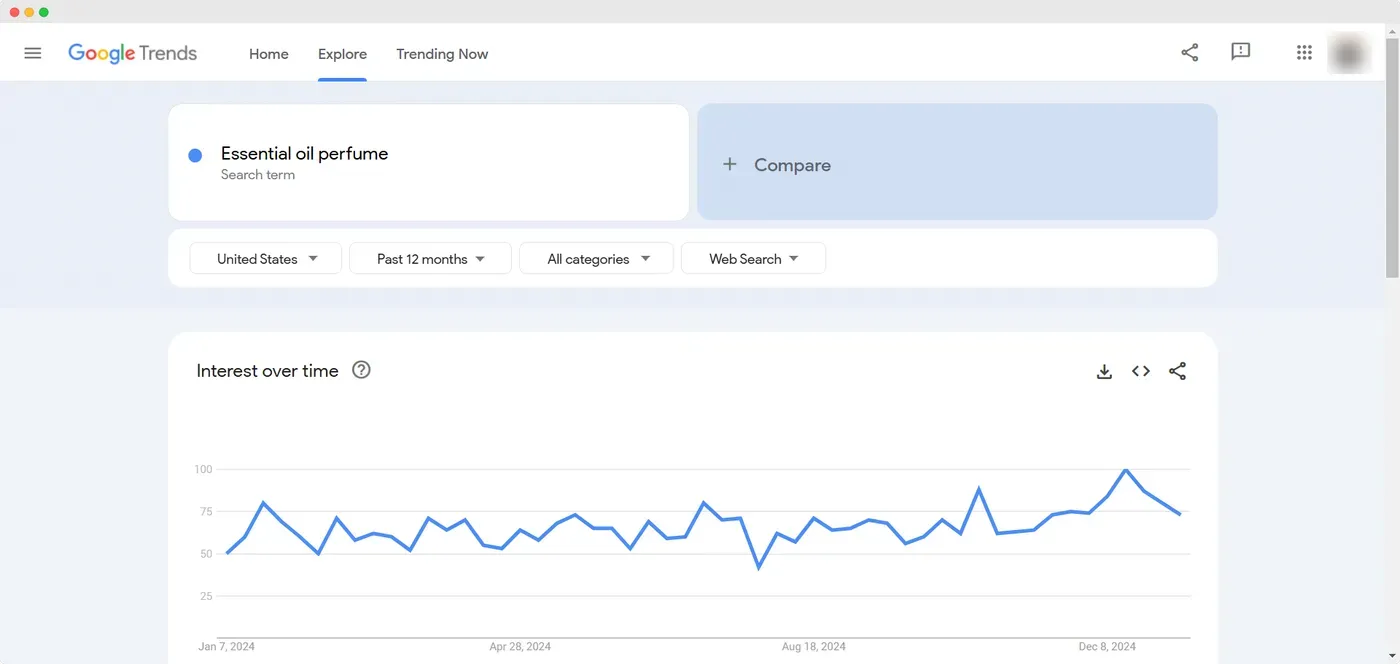Click the green maximize window button
This screenshot has height=664, width=1400.
(44, 12)
